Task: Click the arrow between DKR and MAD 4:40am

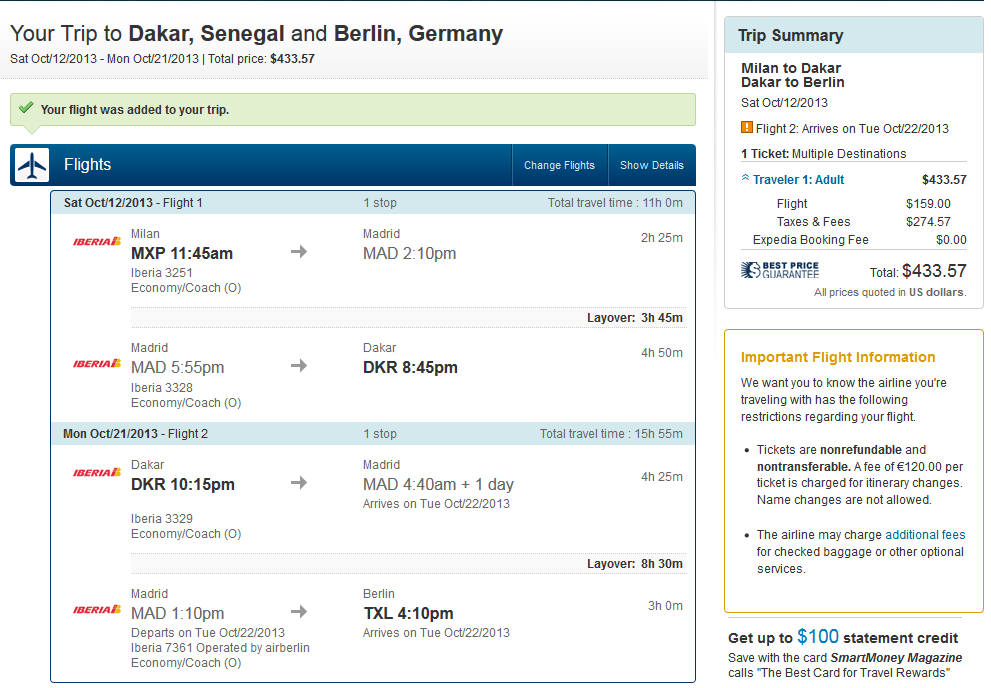Action: tap(299, 483)
